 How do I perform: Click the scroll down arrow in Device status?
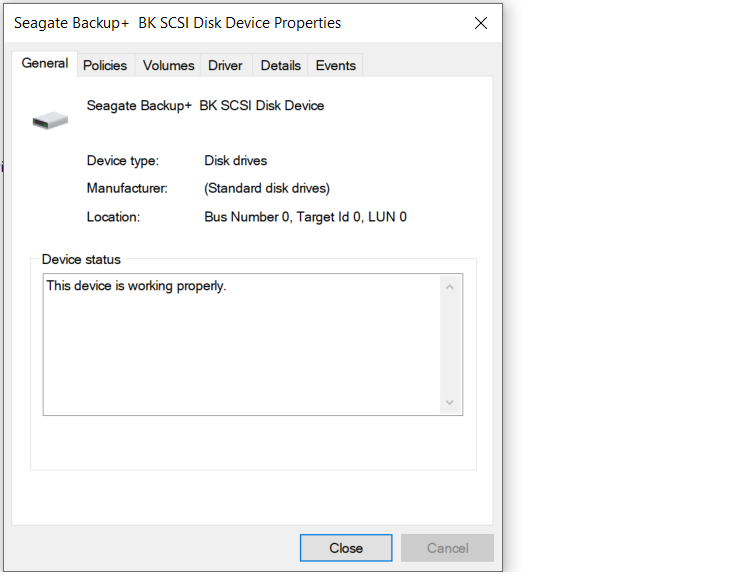click(450, 402)
